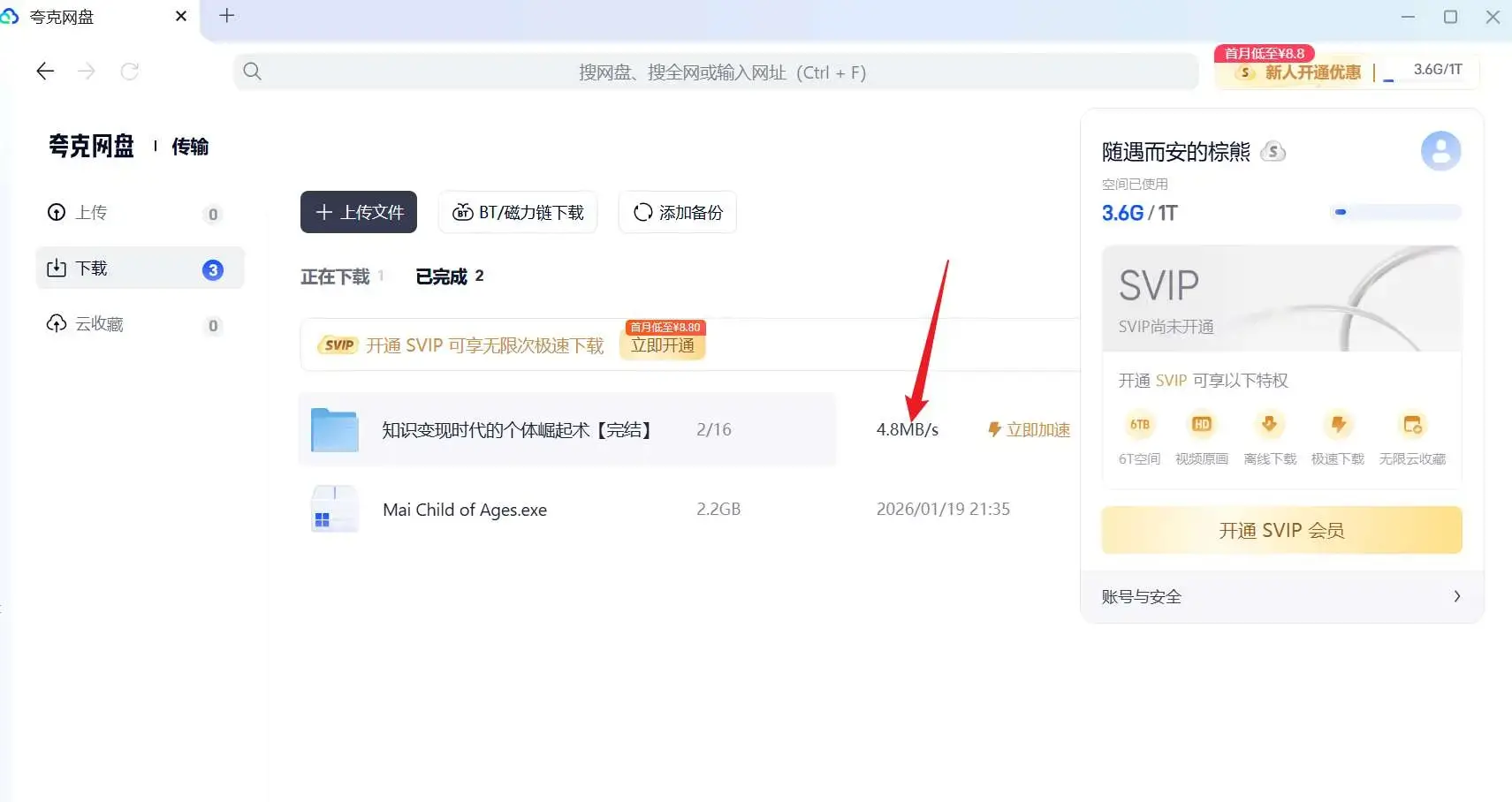Click the HD 视频原画 privilege icon
The height and width of the screenshot is (802, 1512).
coord(1201,426)
